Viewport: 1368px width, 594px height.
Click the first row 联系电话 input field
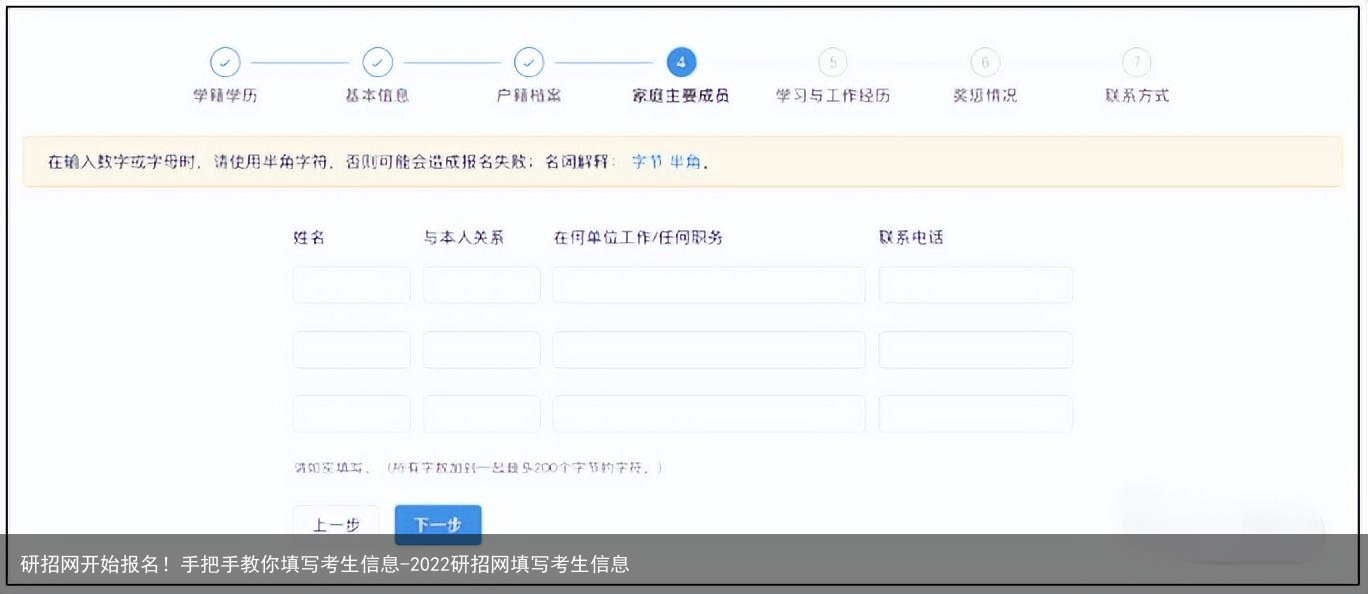click(975, 284)
